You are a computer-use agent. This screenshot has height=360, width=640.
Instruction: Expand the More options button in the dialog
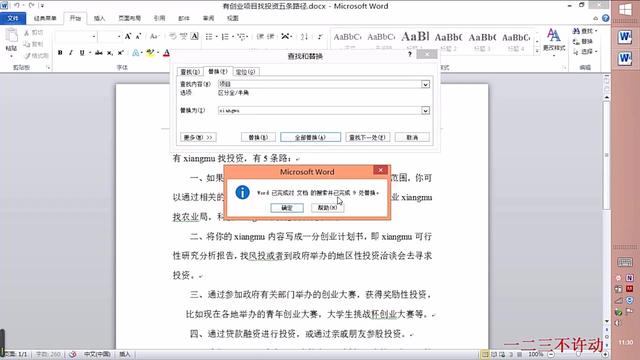click(x=198, y=138)
